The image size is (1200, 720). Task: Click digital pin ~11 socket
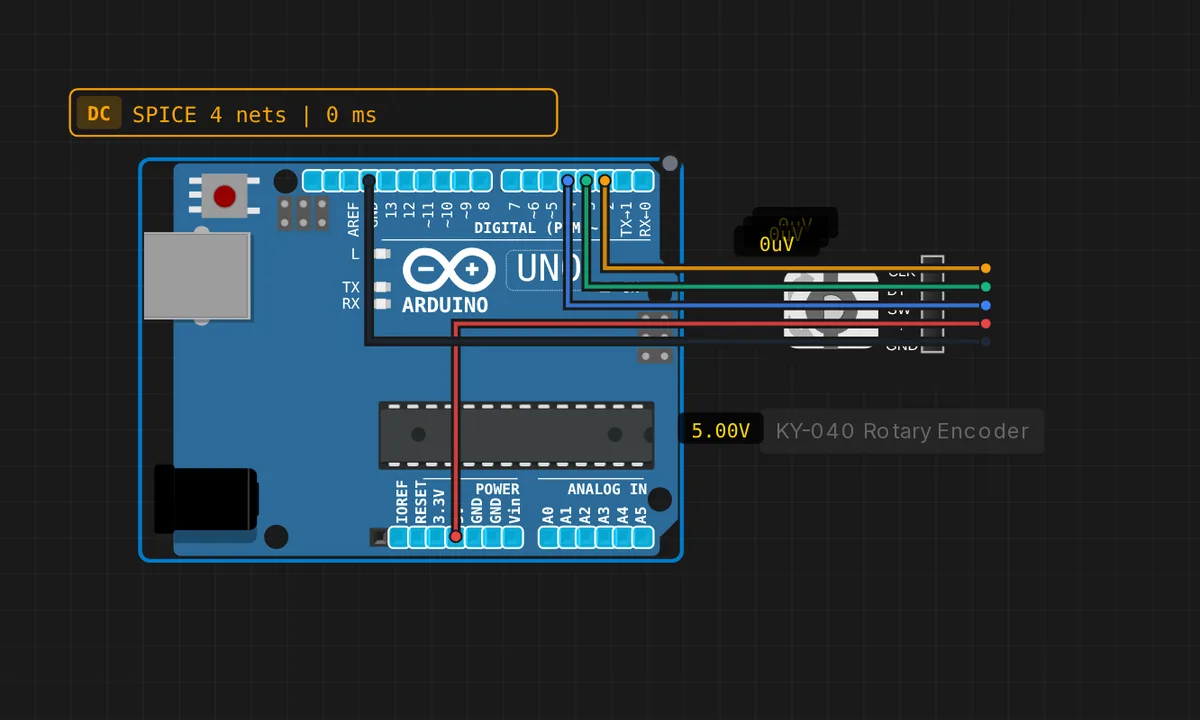point(425,181)
